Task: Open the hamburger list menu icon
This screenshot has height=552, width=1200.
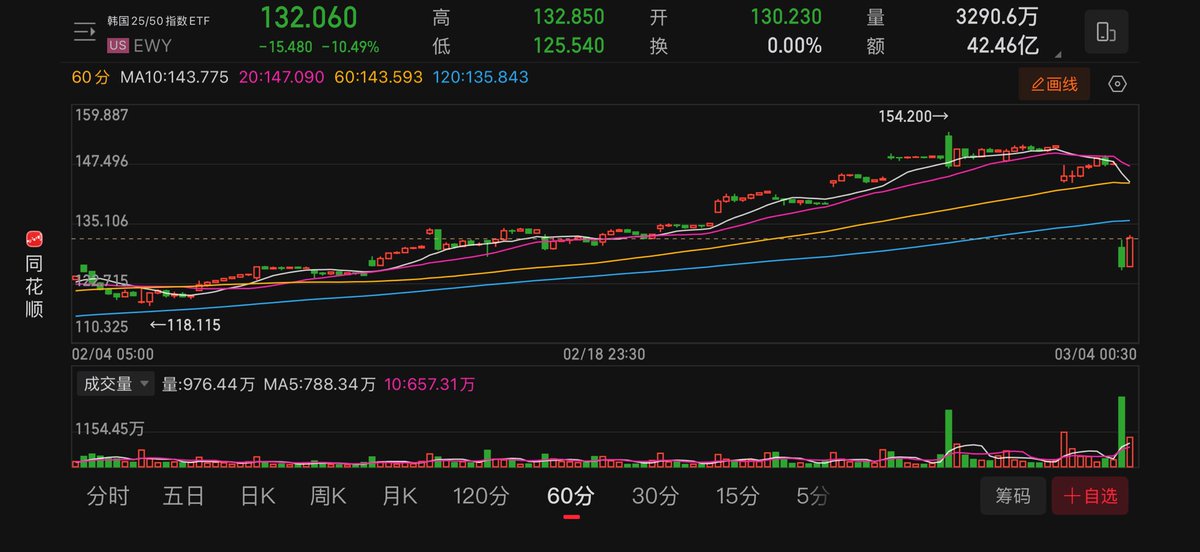Action: point(84,31)
